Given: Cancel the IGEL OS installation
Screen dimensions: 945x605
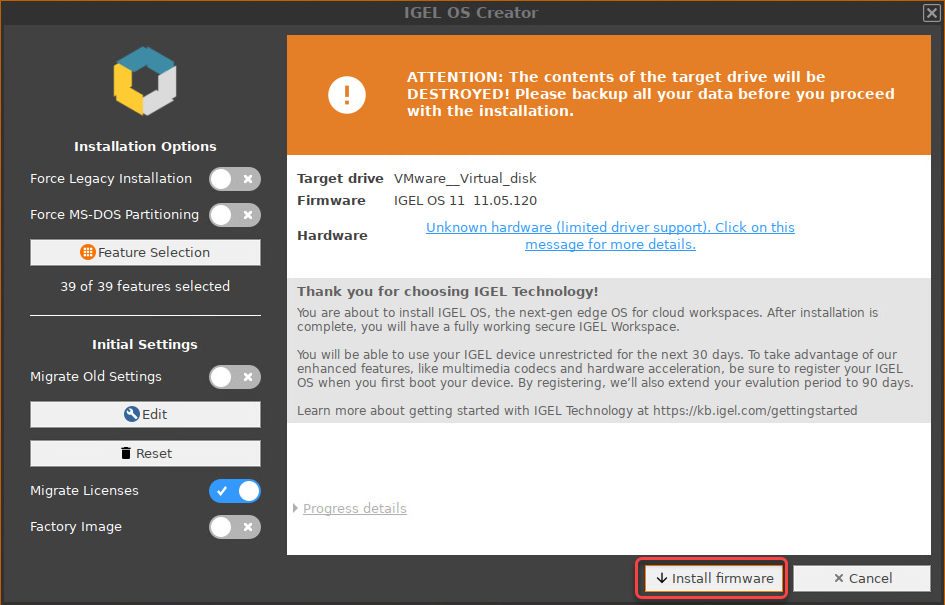Looking at the screenshot, I should click(x=862, y=578).
